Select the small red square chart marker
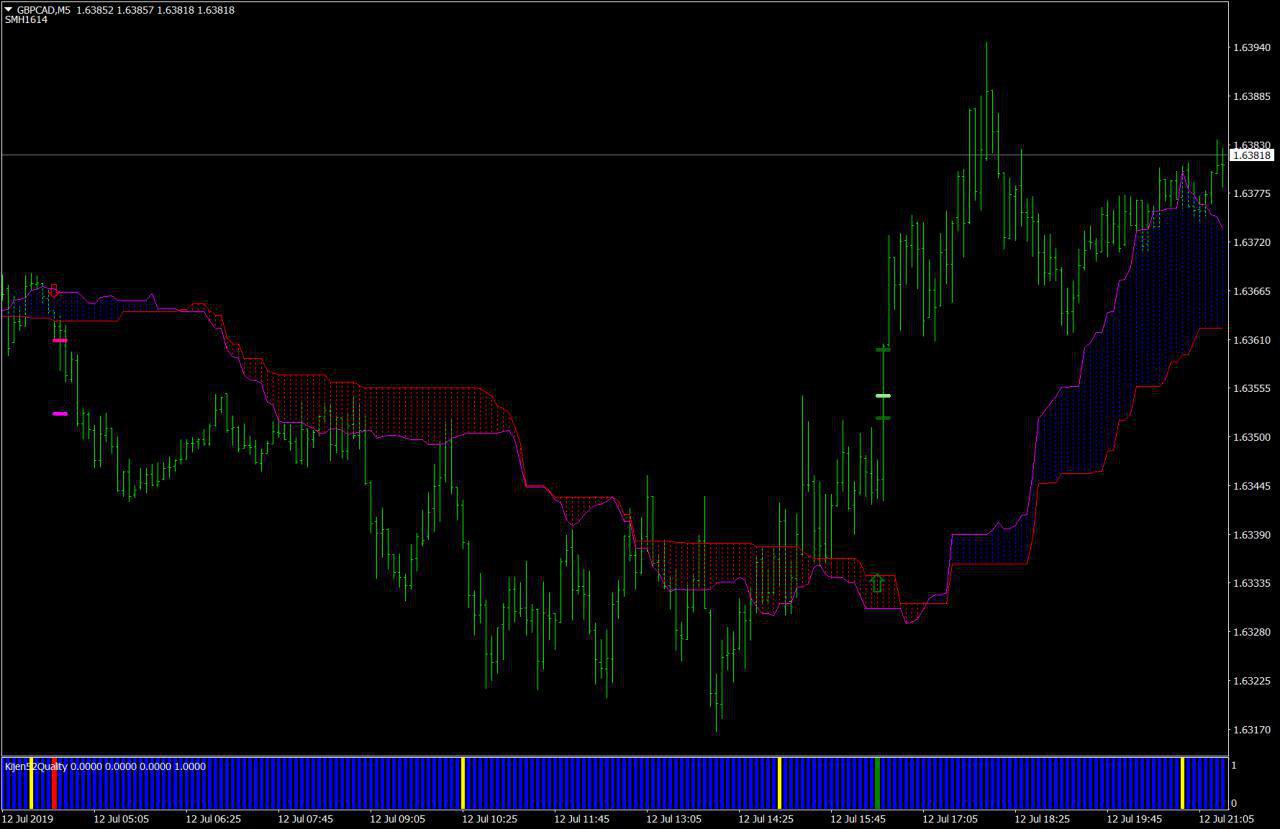 point(53,290)
